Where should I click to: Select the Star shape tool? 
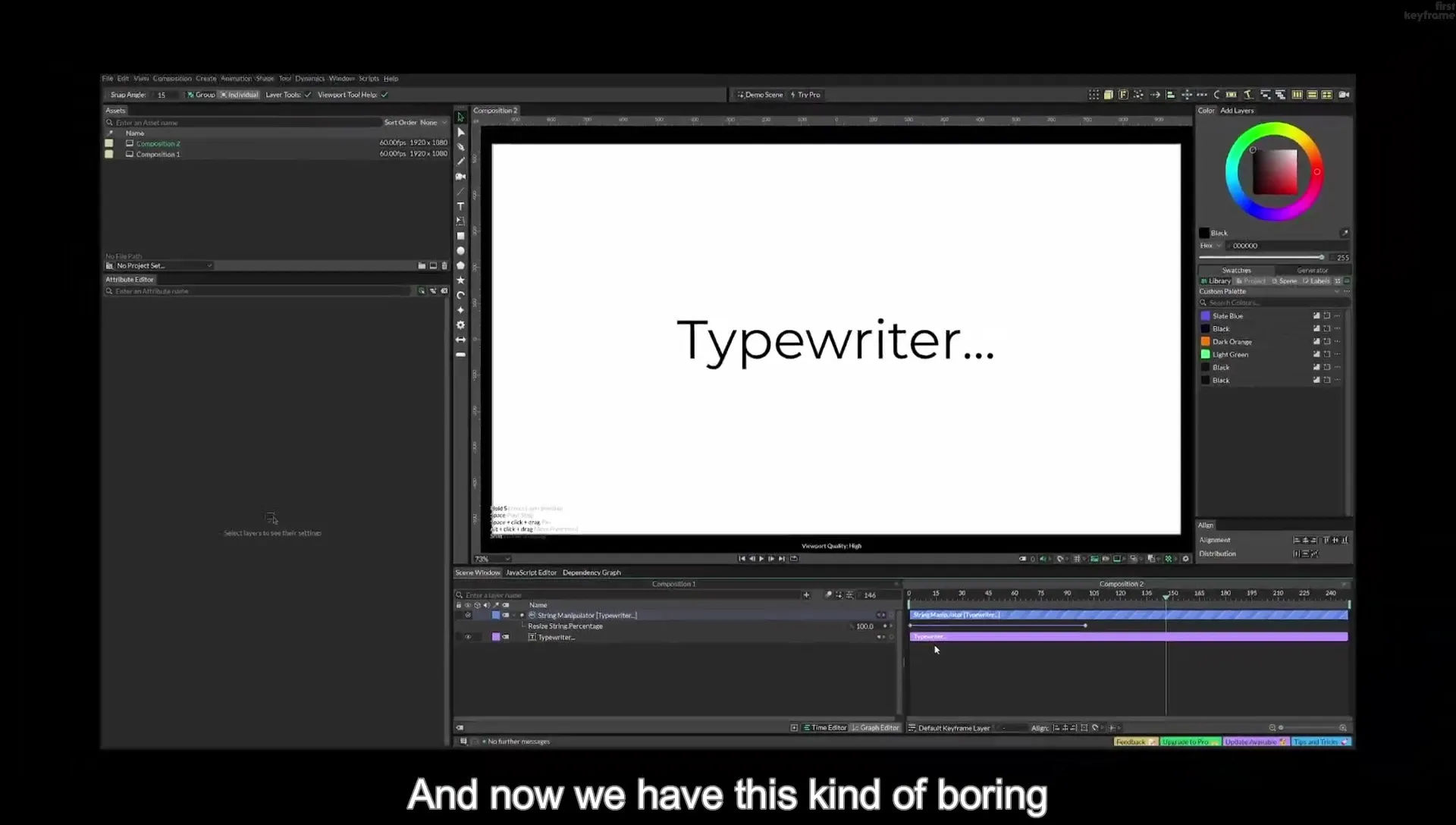pyautogui.click(x=460, y=281)
